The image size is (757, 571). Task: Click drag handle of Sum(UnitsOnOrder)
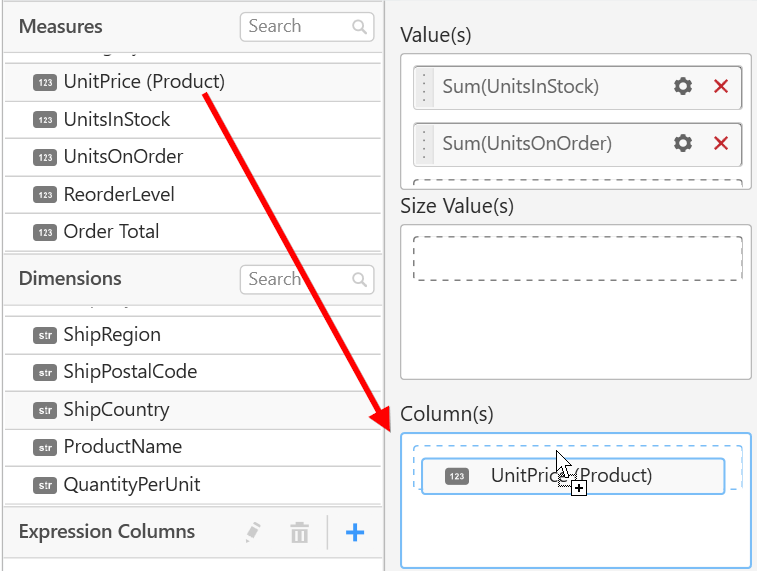[x=425, y=144]
